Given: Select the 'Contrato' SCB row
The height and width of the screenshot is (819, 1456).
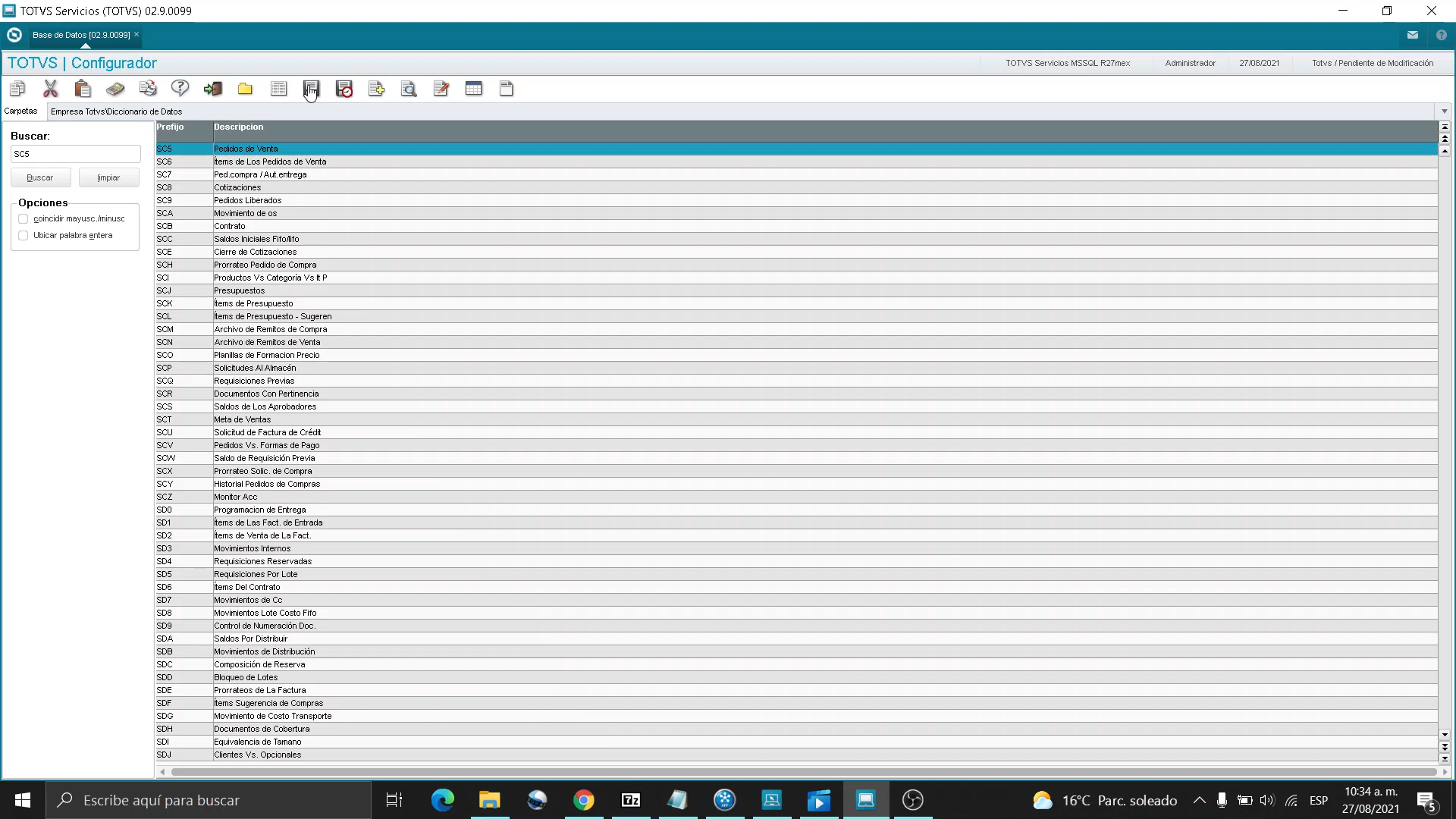Looking at the screenshot, I should [x=796, y=226].
